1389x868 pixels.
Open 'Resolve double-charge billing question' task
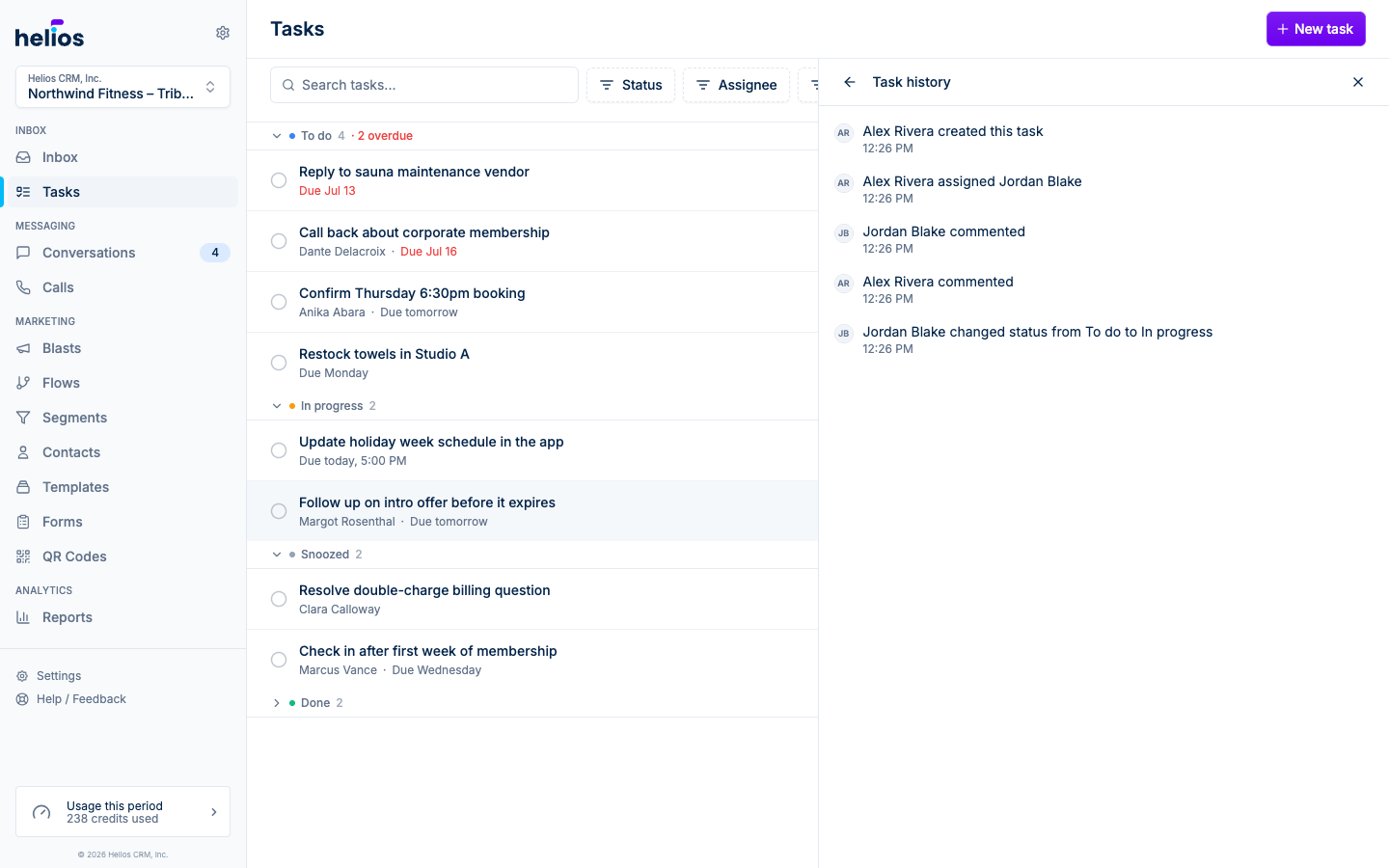[x=532, y=599]
